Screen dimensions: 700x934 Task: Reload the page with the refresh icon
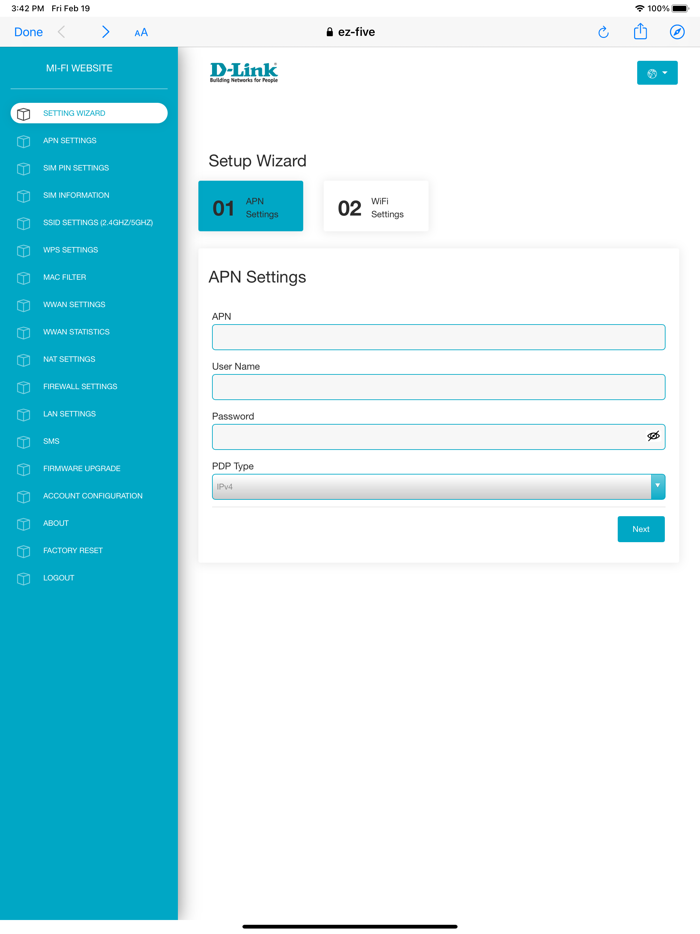603,32
